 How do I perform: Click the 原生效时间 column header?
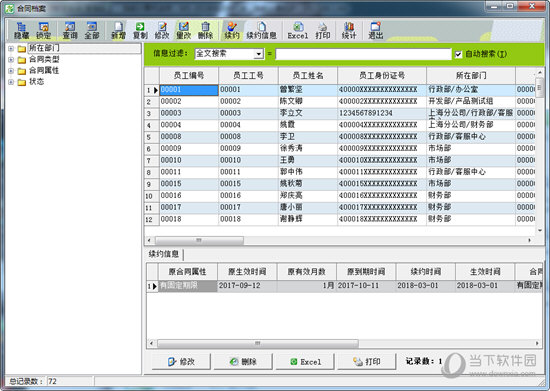click(x=247, y=271)
